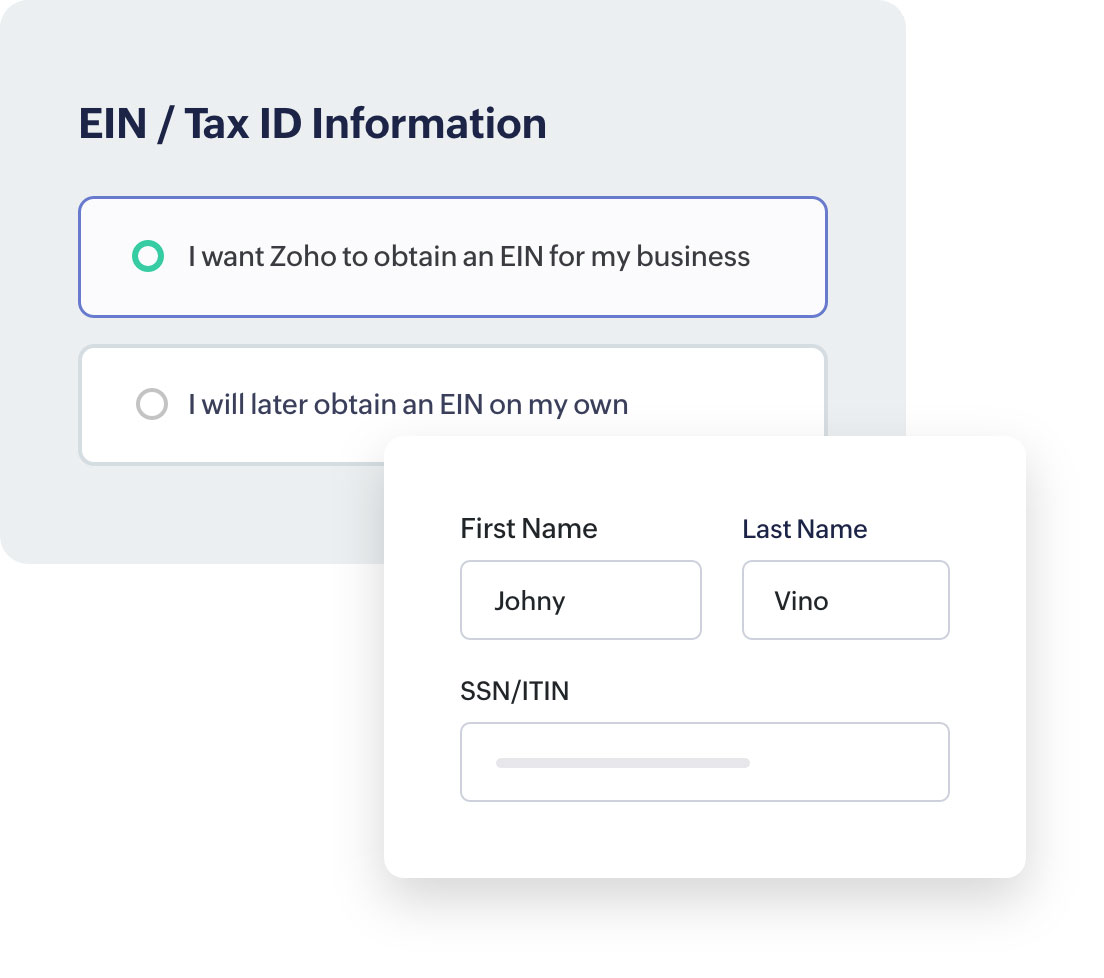Click the First Name label
The width and height of the screenshot is (1104, 978).
[x=528, y=528]
